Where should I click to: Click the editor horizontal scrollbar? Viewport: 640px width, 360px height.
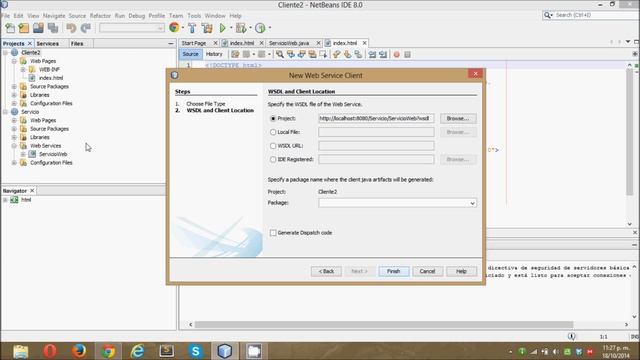tap(384, 325)
